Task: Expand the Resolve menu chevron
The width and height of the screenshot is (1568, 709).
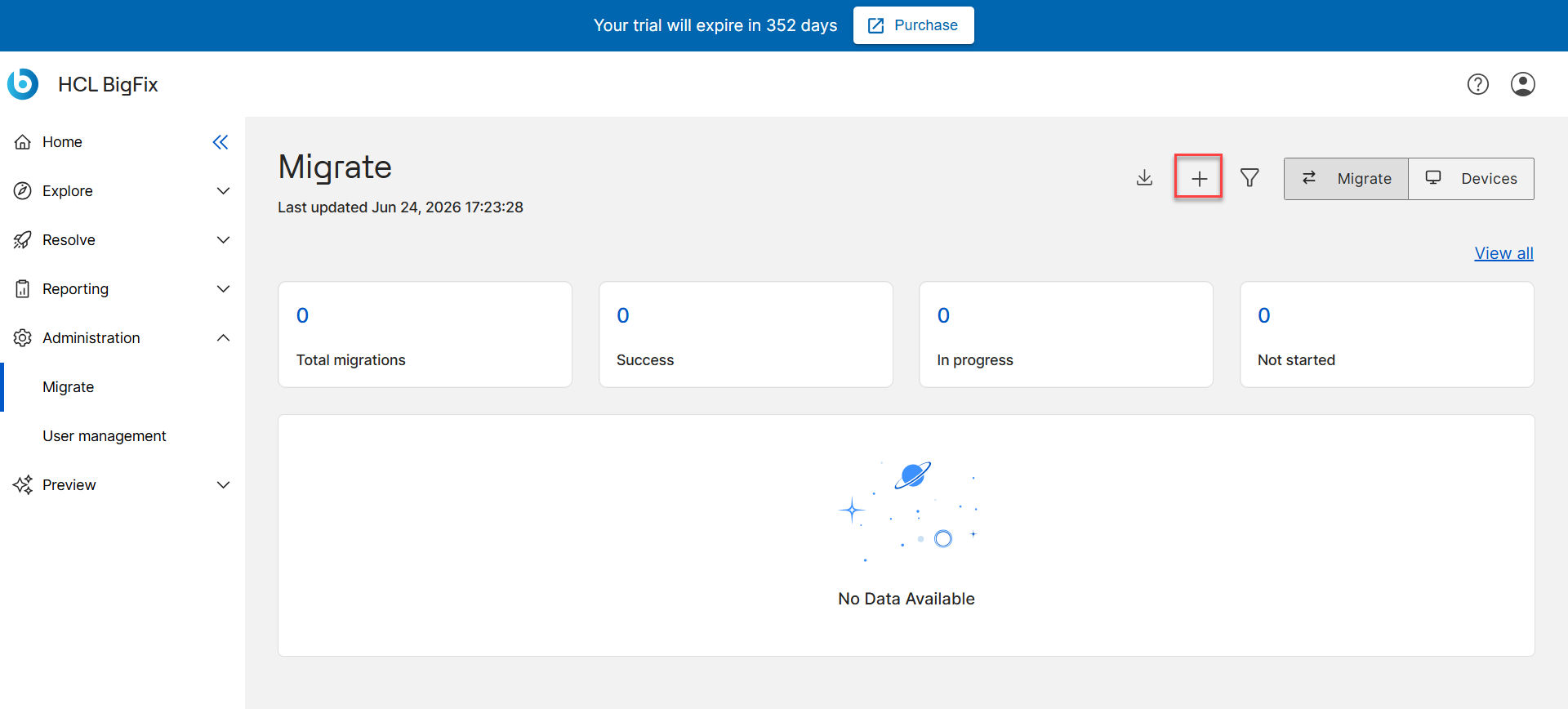Action: 223,240
